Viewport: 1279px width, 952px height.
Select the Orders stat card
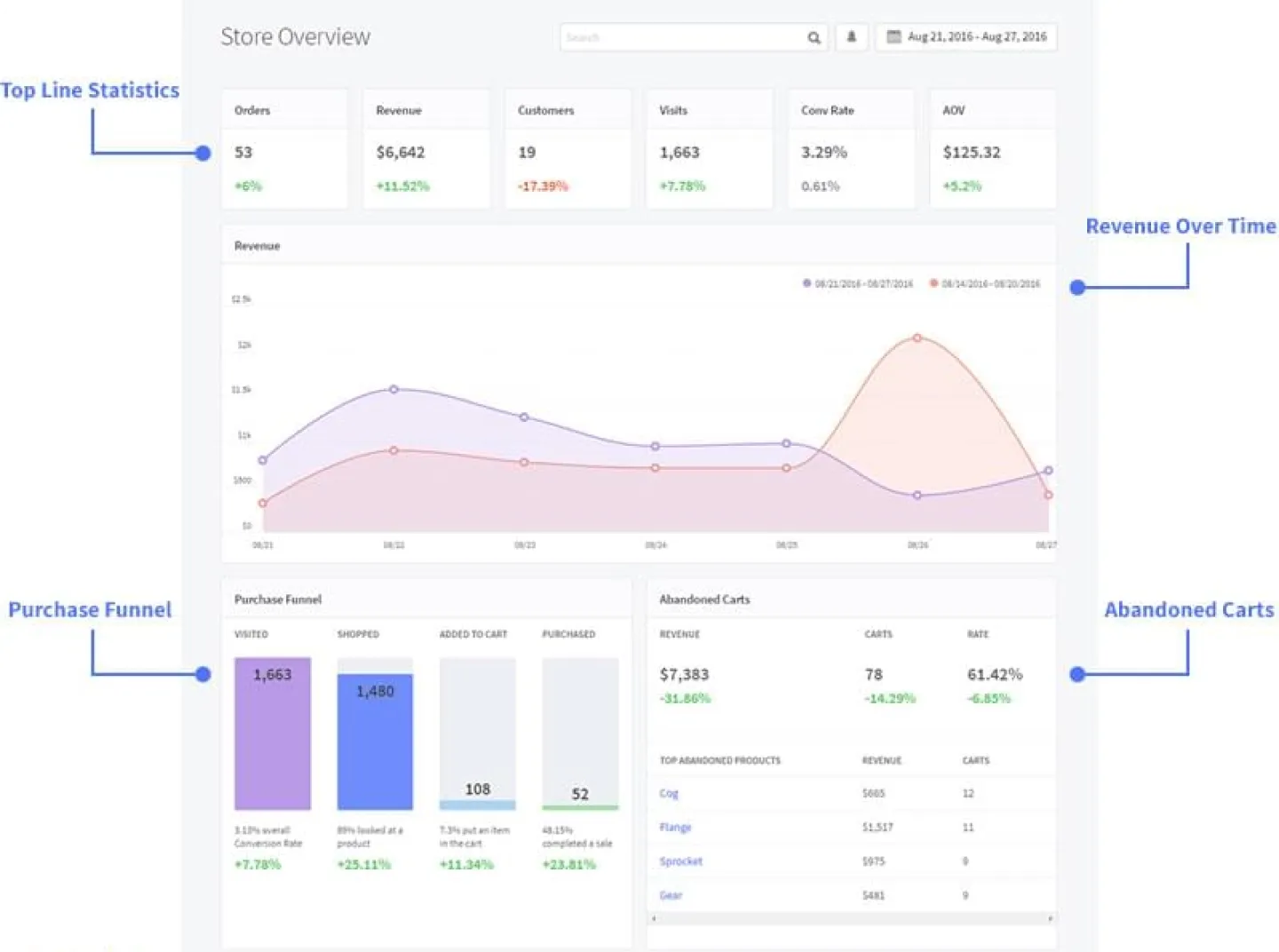tap(284, 147)
